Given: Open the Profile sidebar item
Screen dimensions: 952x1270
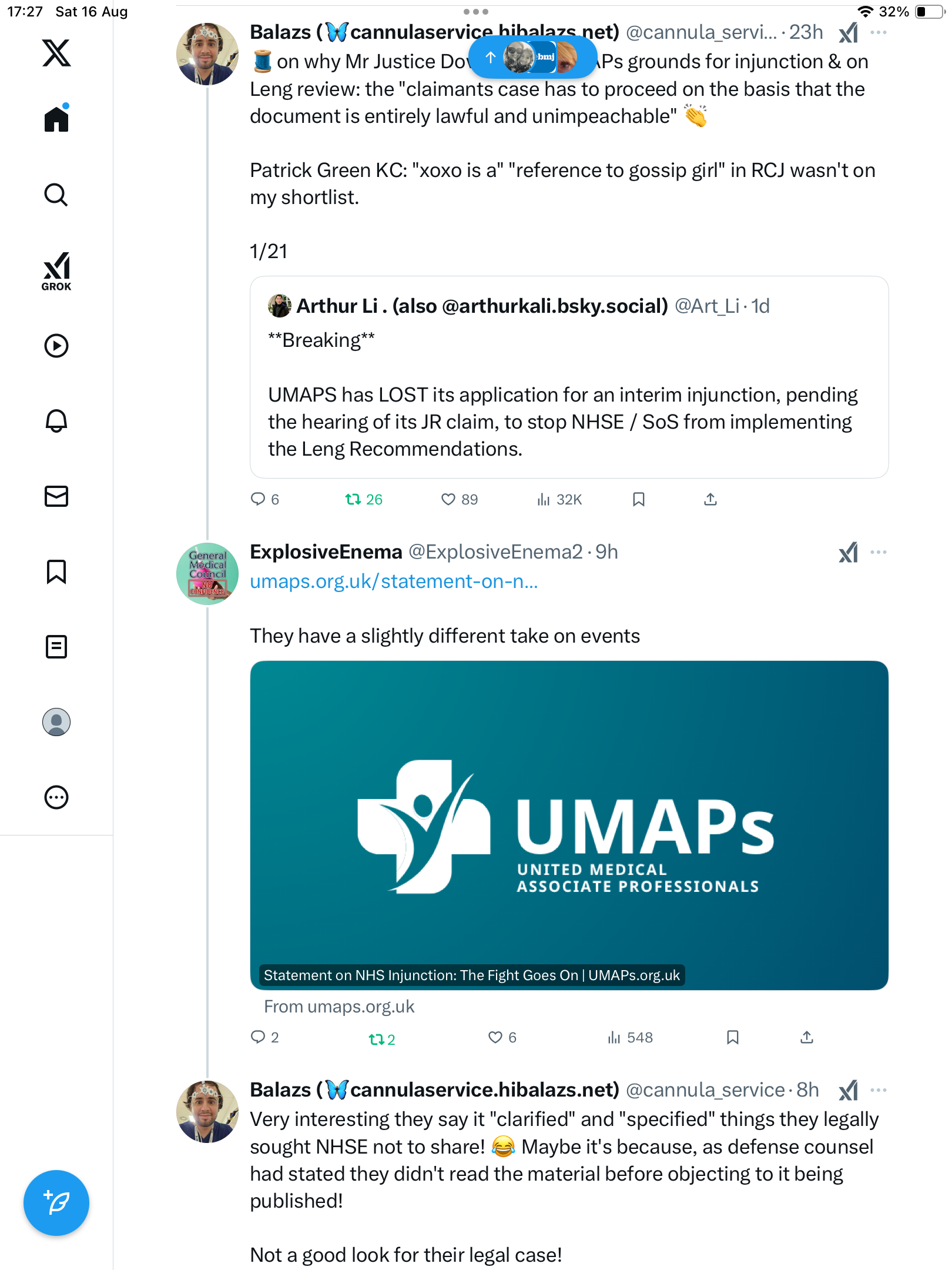Looking at the screenshot, I should [56, 722].
